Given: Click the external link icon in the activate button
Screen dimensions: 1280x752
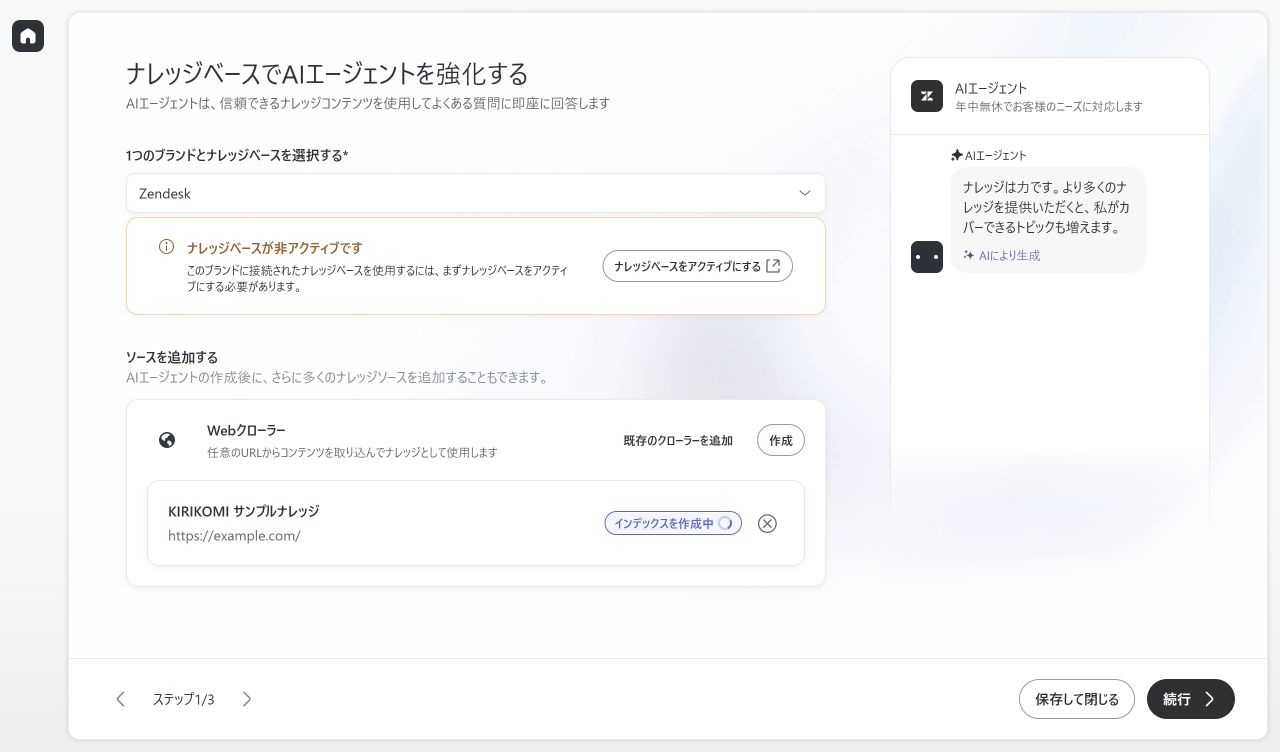Looking at the screenshot, I should tap(773, 266).
